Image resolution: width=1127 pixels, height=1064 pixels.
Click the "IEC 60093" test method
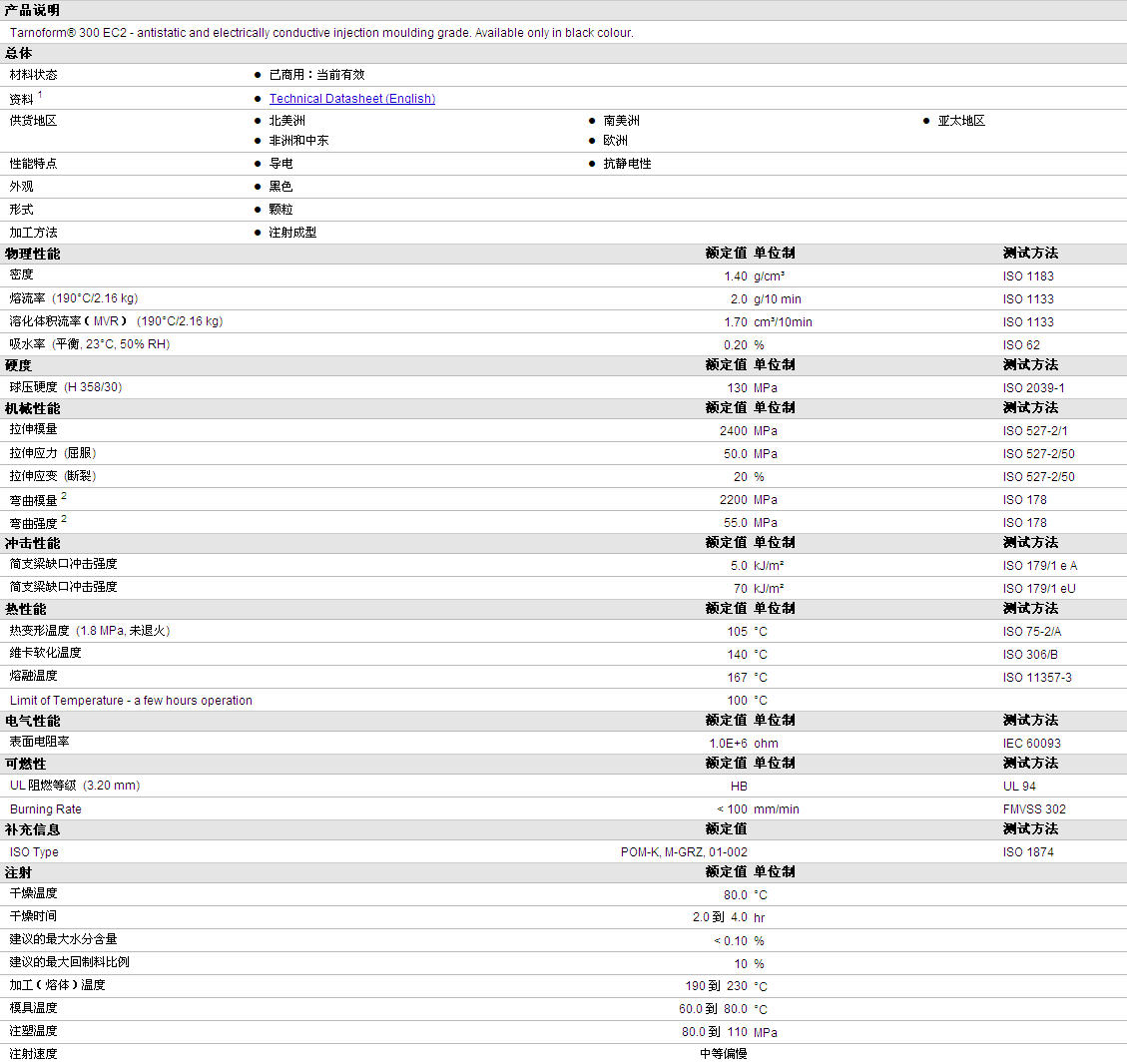pyautogui.click(x=1032, y=745)
